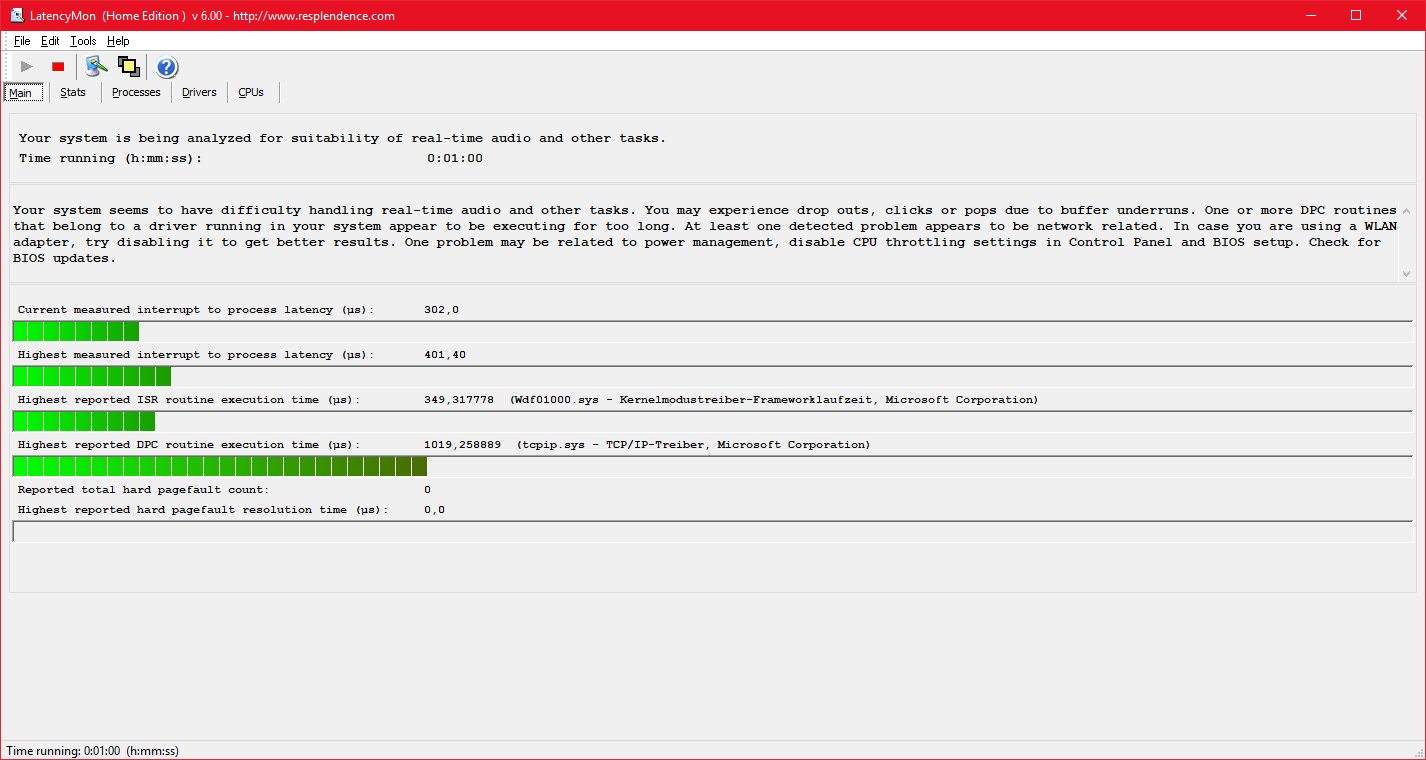Click the computer with pencil toolbar icon

[x=96, y=67]
